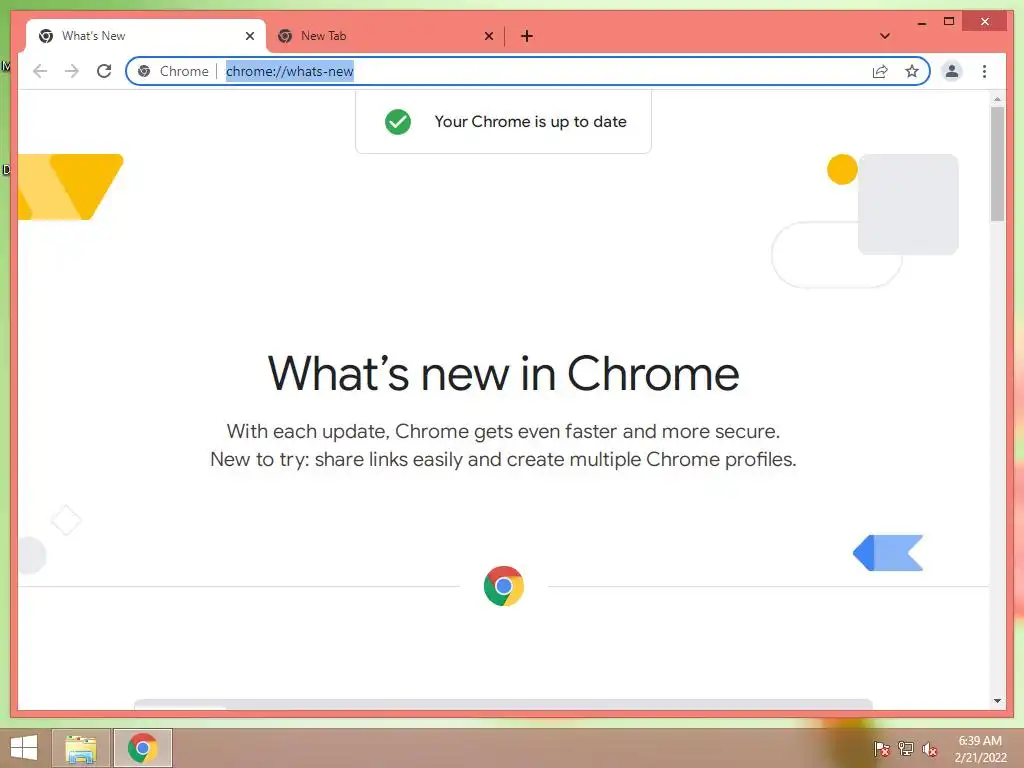
Task: Click the vertical scrollbar thumb
Action: click(x=997, y=164)
